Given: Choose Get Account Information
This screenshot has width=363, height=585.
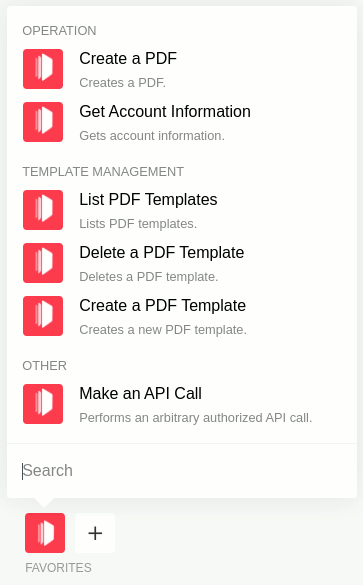Looking at the screenshot, I should (165, 112).
